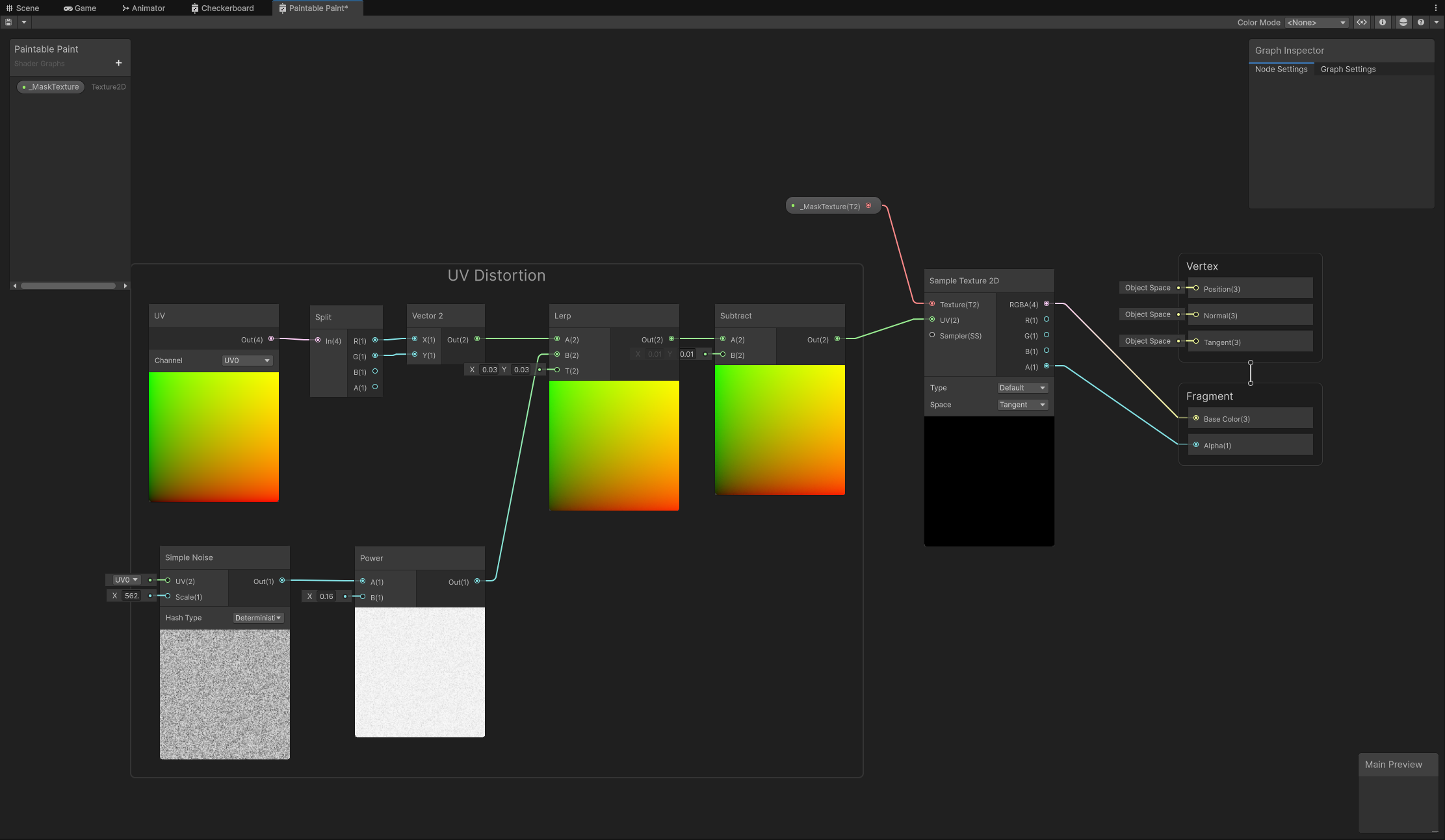Click the Subtract Out(2) output port
This screenshot has width=1445, height=840.
837,338
